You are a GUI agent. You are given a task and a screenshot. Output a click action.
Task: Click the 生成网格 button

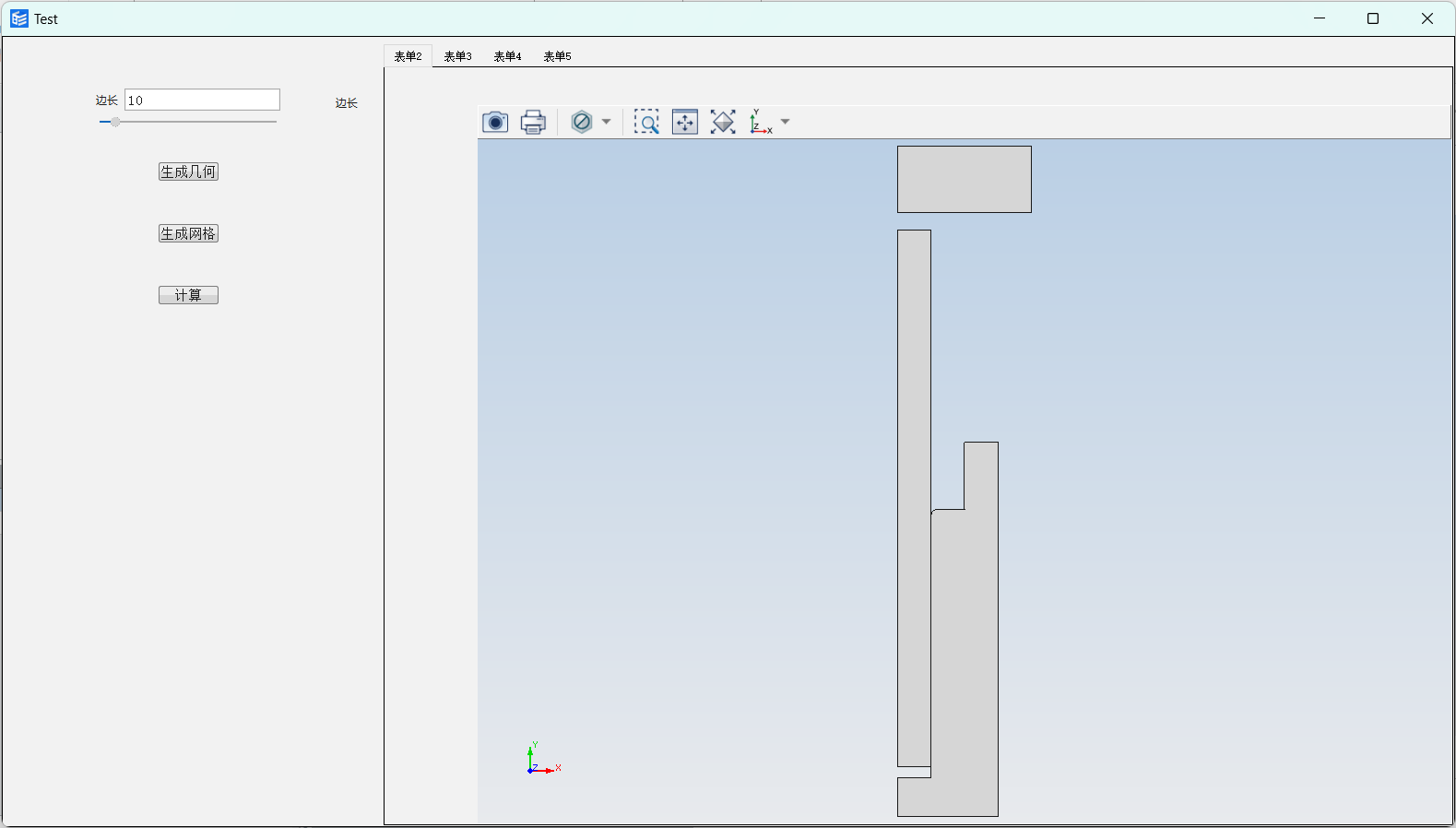click(188, 233)
